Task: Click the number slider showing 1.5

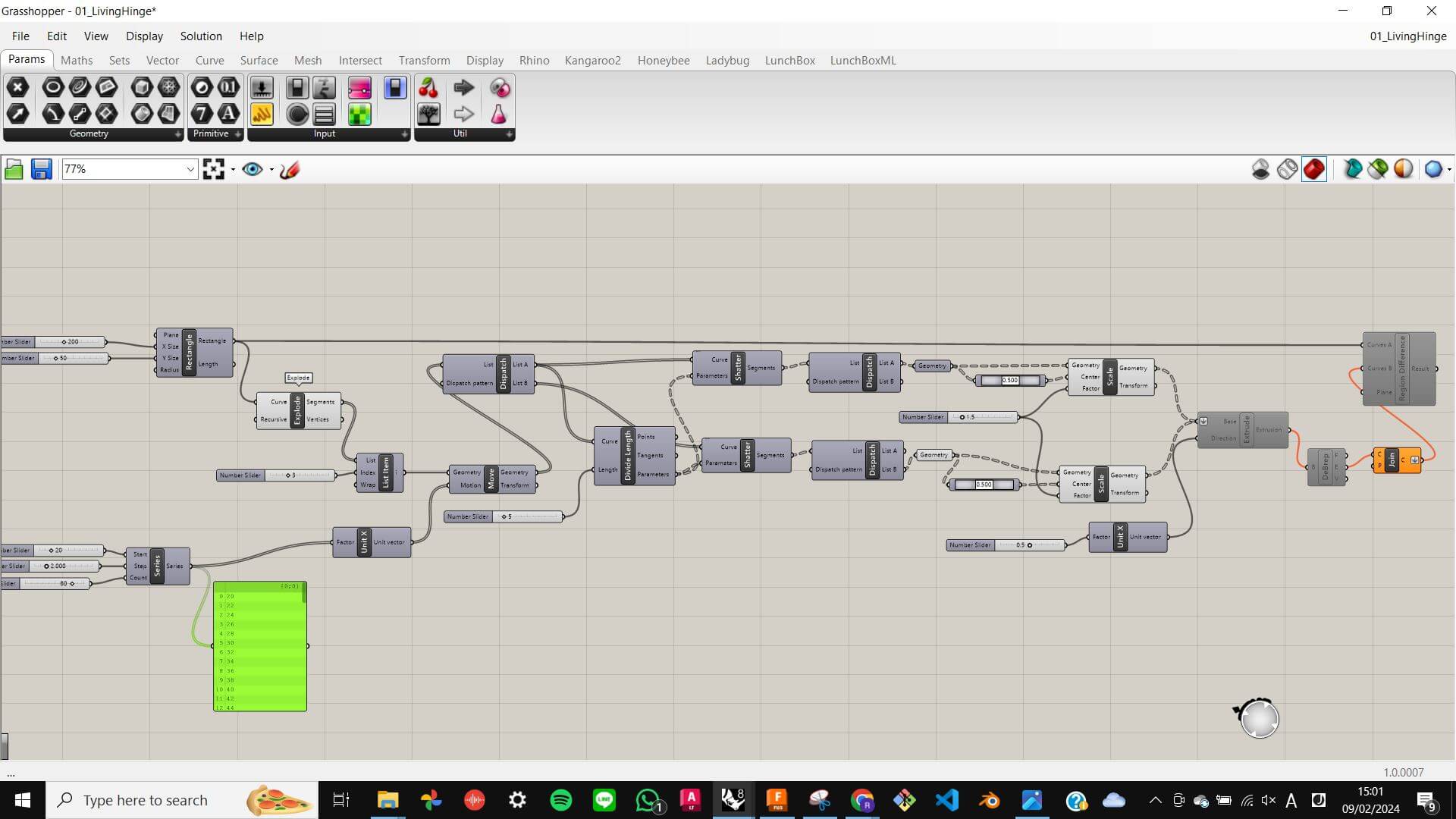Action: [959, 417]
